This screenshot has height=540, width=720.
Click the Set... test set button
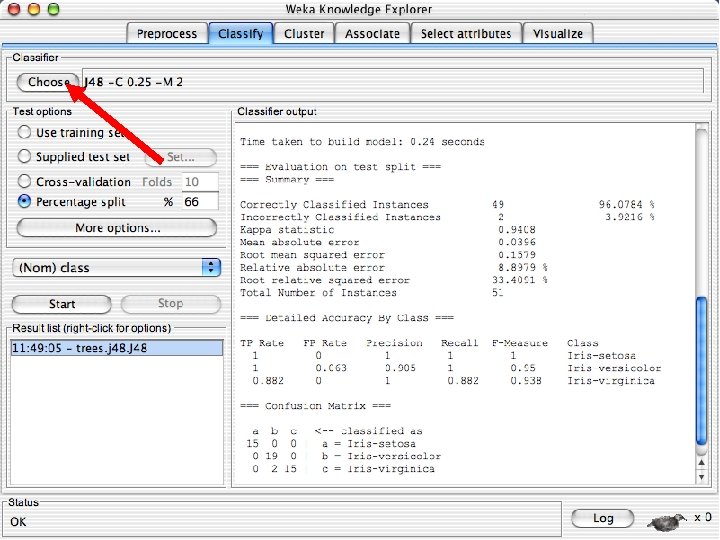pyautogui.click(x=180, y=157)
